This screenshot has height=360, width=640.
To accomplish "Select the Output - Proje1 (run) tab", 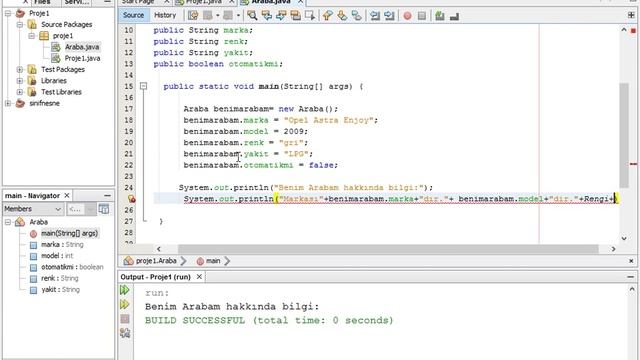I will tap(156, 277).
